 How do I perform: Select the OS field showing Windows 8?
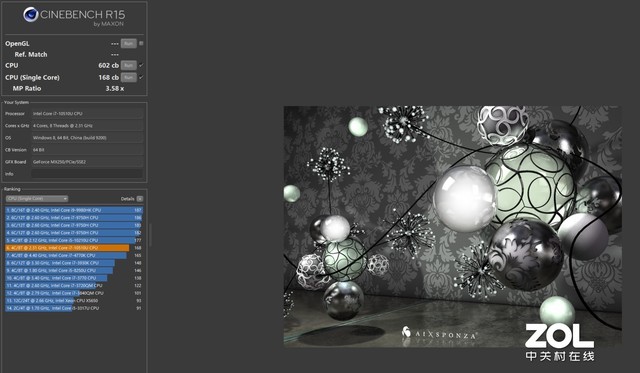tap(87, 138)
